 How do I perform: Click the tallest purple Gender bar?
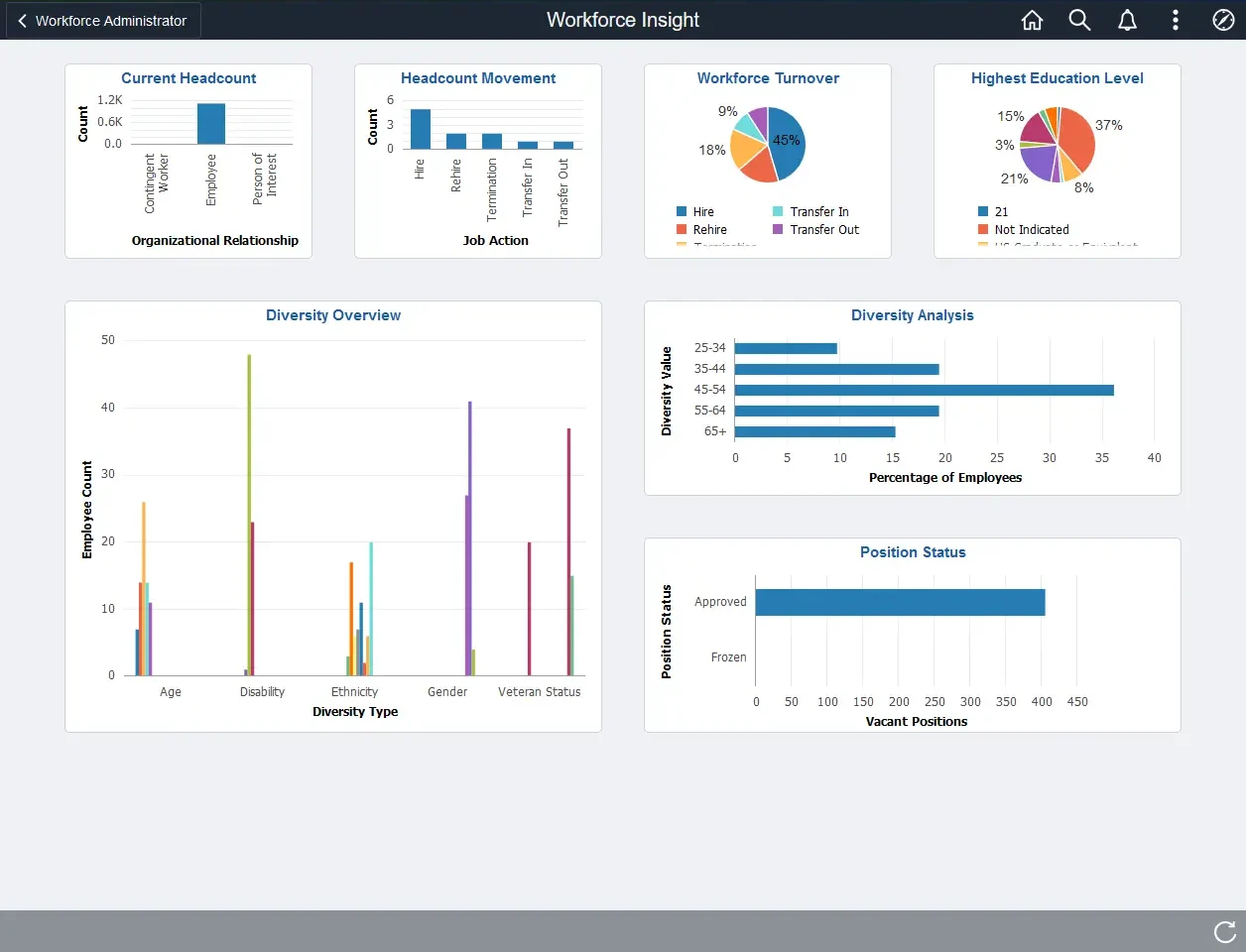pyautogui.click(x=470, y=538)
